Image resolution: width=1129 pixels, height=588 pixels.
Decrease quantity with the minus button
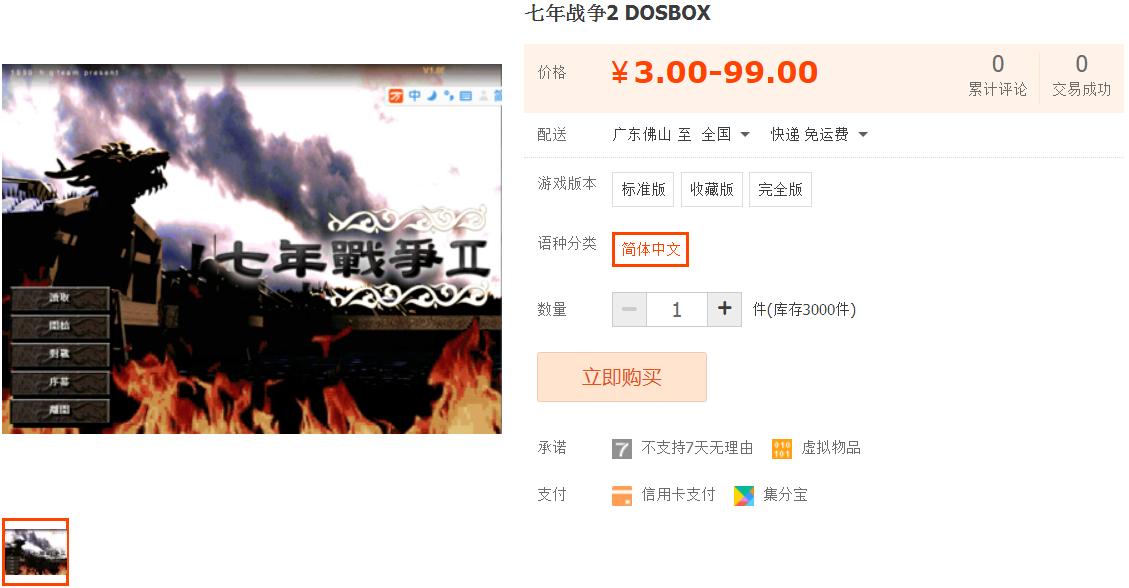pyautogui.click(x=629, y=309)
